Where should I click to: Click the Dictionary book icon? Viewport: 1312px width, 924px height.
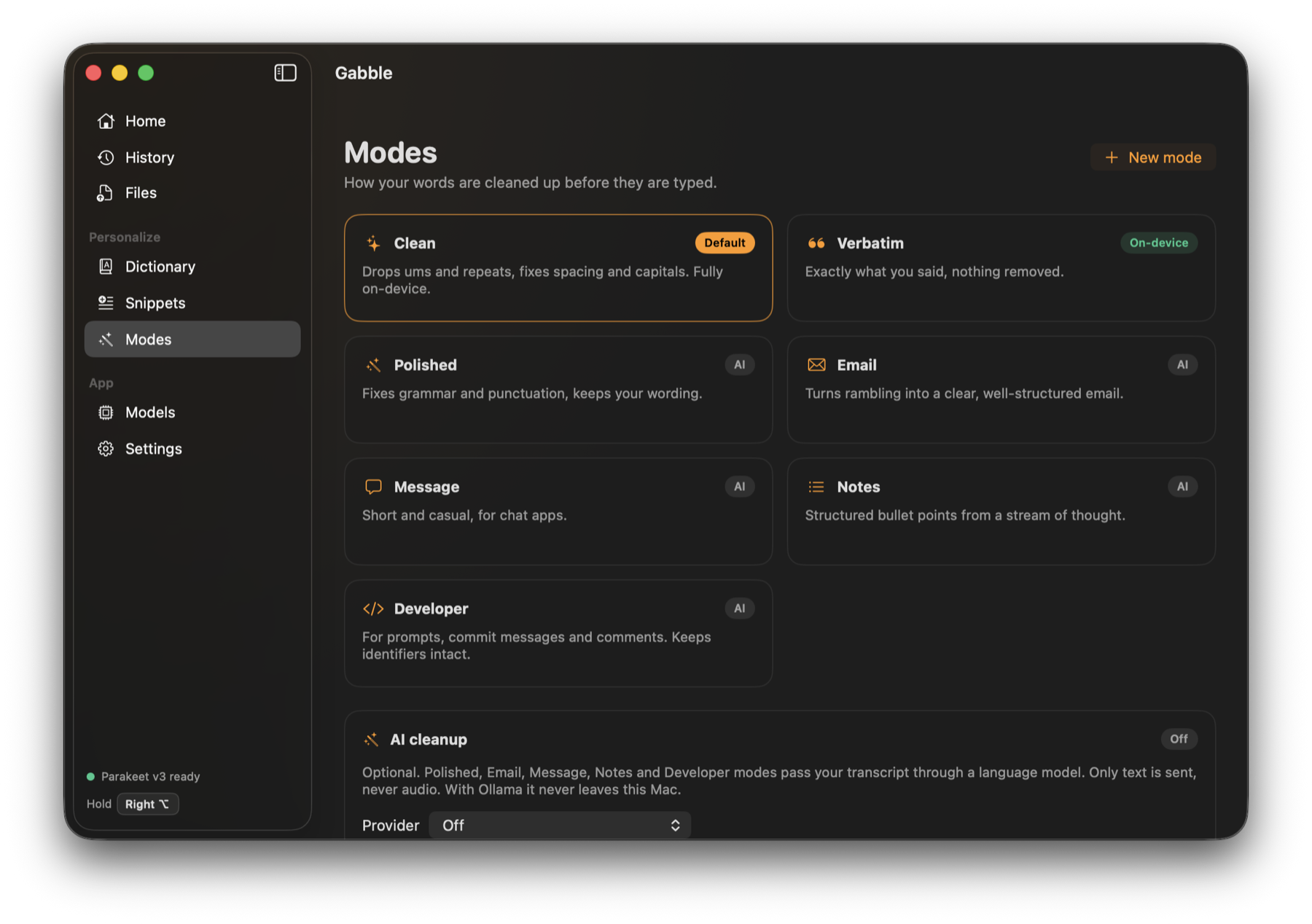(106, 267)
